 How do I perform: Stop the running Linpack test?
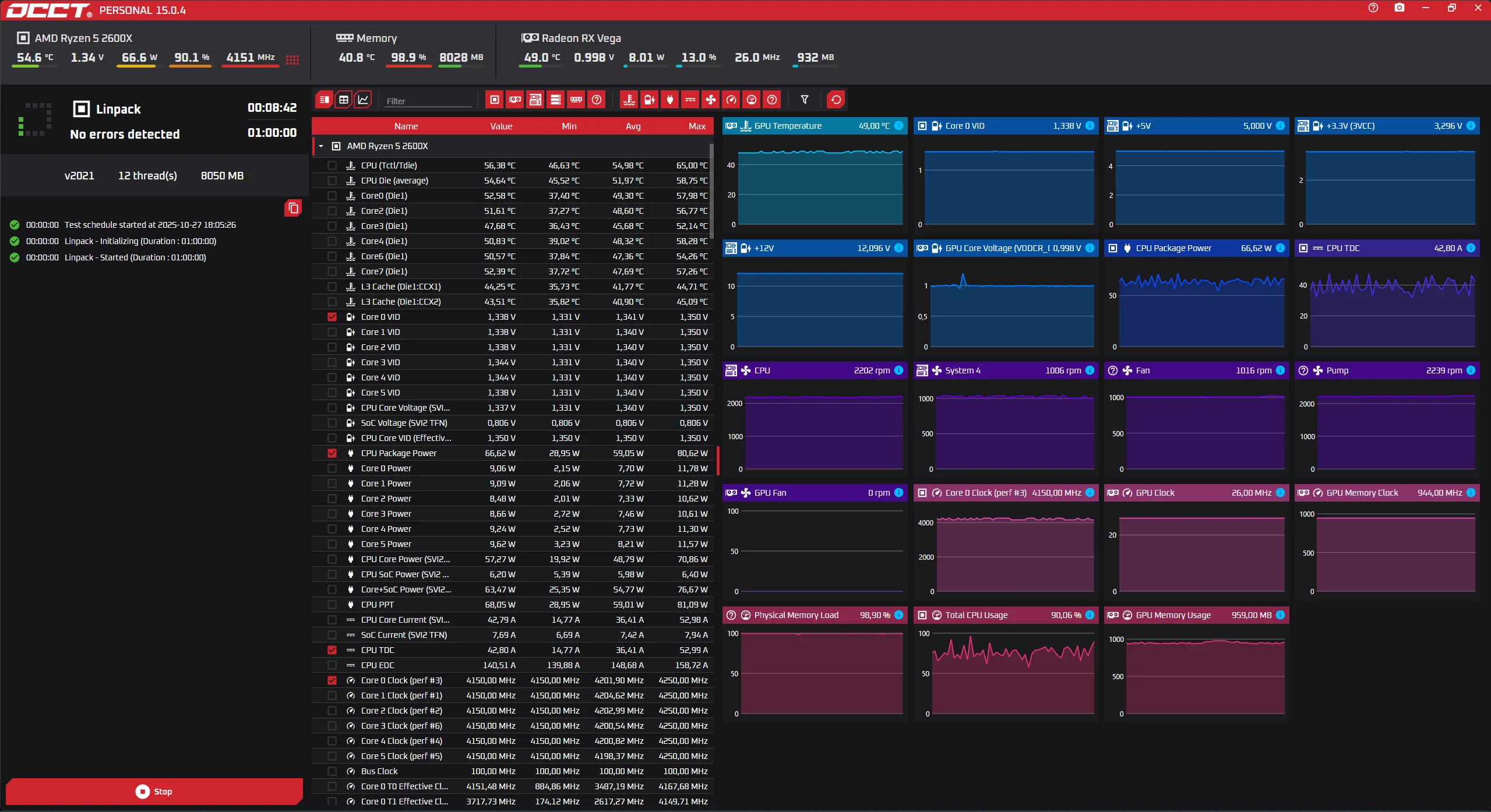pyautogui.click(x=154, y=791)
